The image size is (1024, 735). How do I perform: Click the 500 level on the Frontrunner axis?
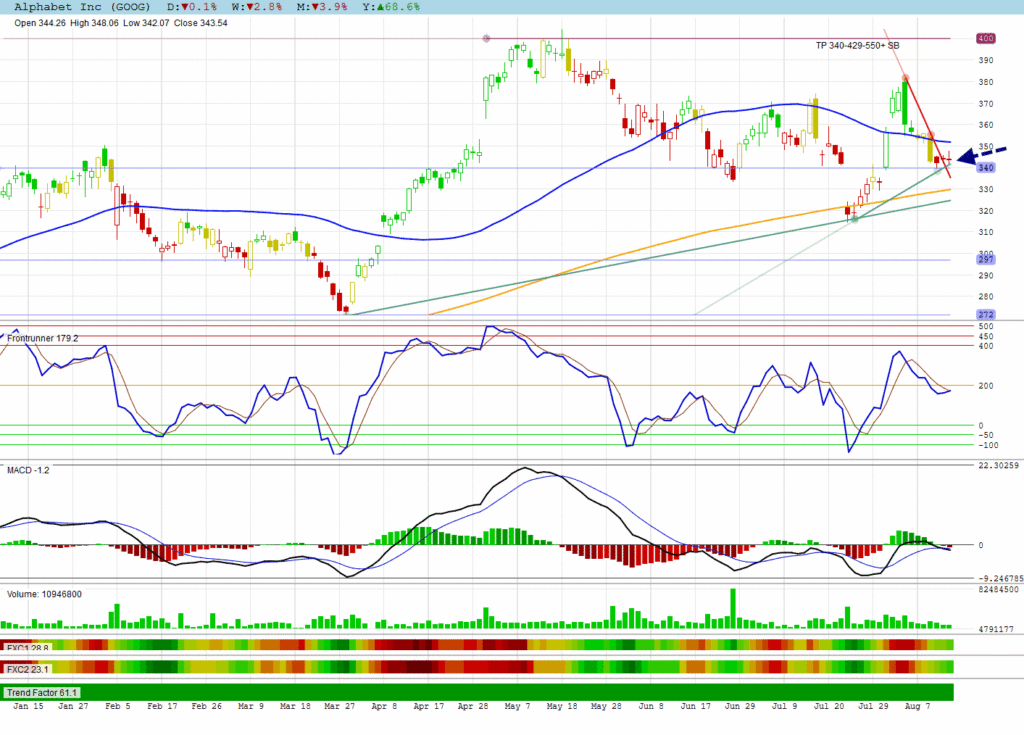985,326
